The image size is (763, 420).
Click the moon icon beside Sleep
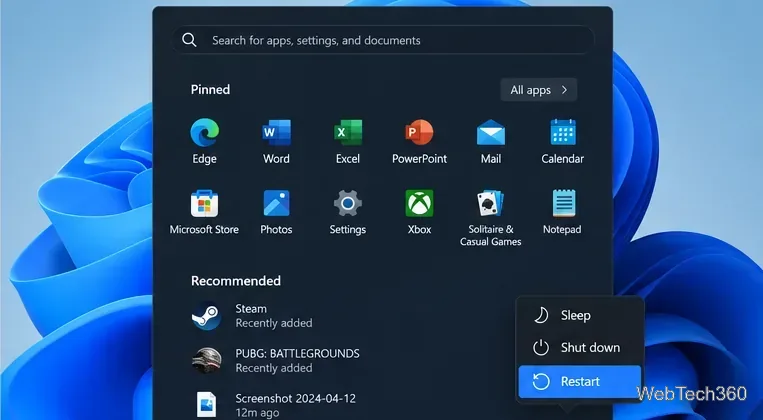541,315
